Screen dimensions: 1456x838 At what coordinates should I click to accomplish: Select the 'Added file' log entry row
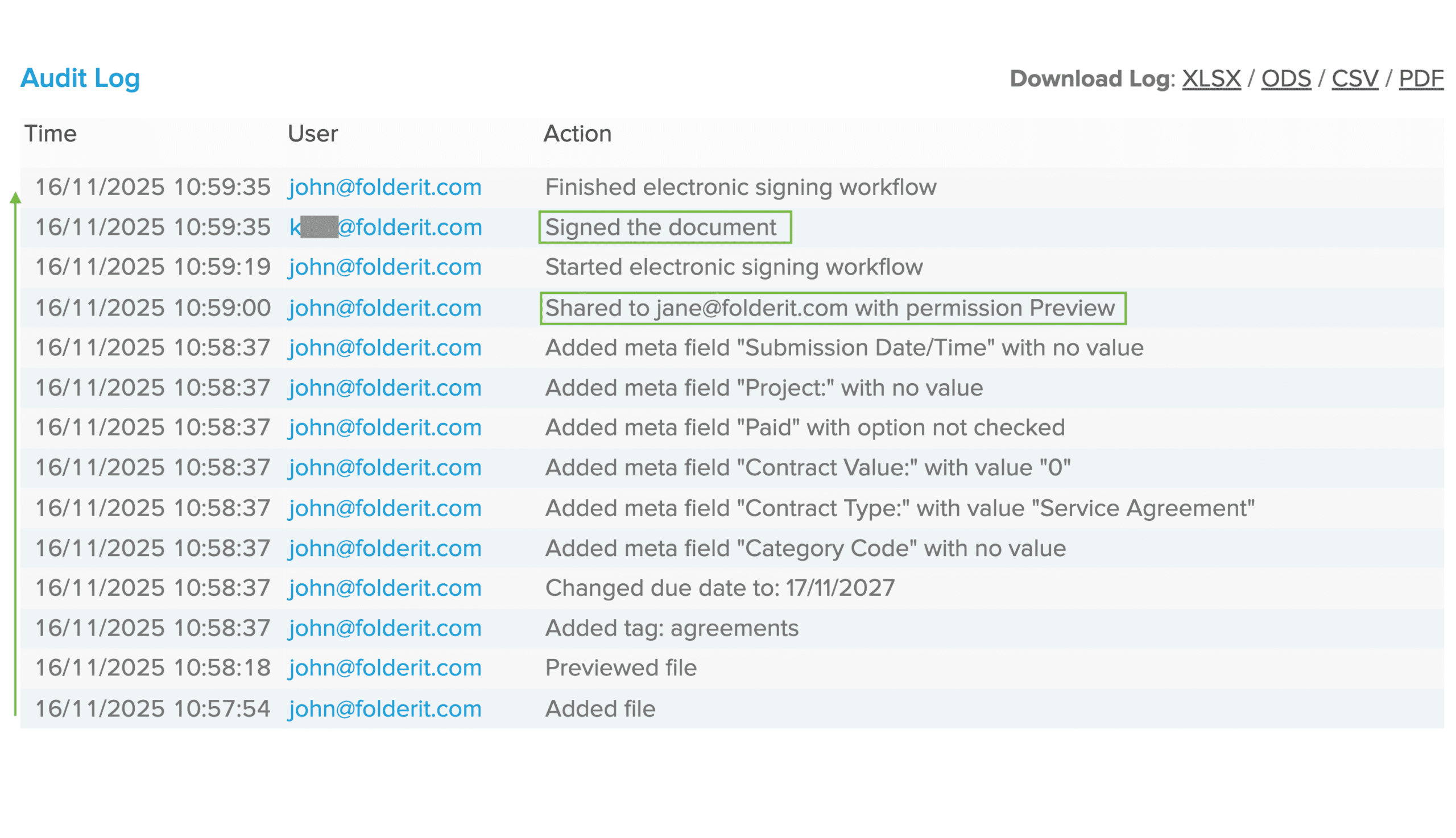tap(599, 708)
